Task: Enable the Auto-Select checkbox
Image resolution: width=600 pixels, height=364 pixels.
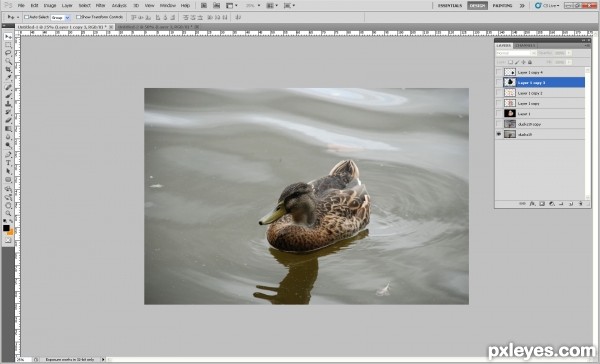Action: 26,17
